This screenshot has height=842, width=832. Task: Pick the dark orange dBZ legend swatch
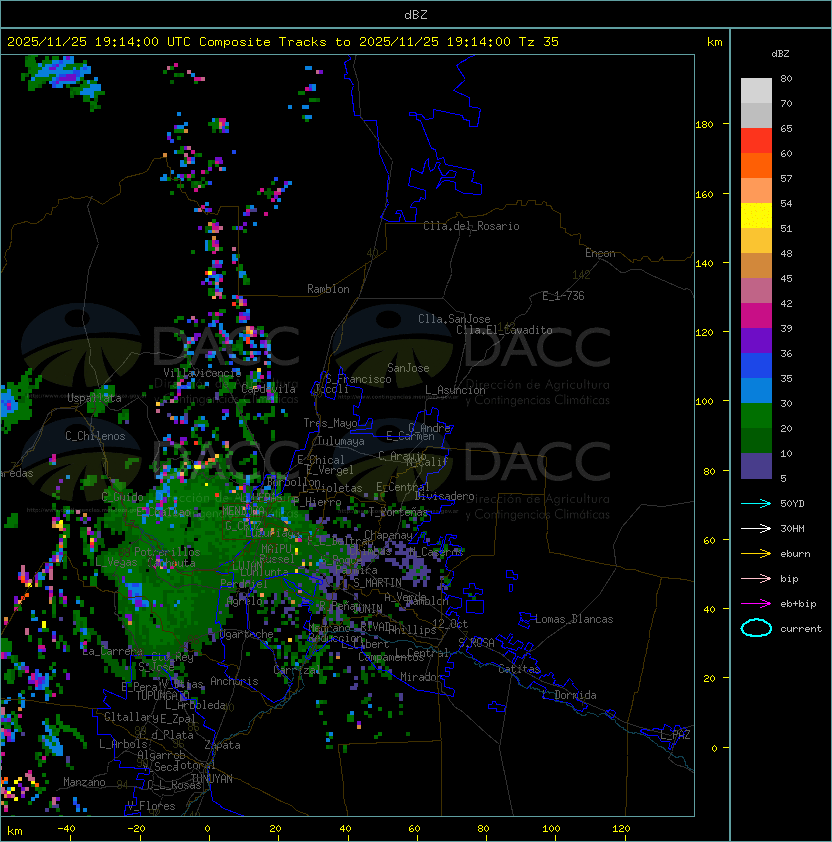(x=756, y=165)
